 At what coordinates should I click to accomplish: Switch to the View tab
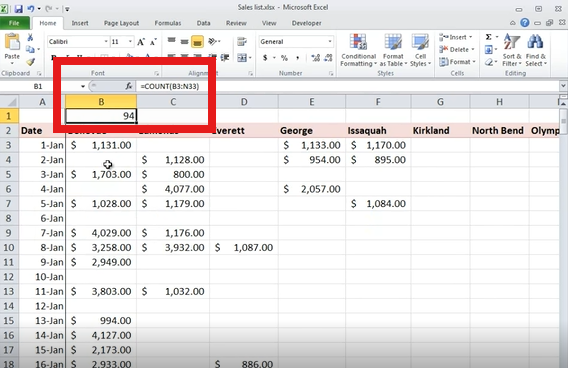tap(269, 23)
